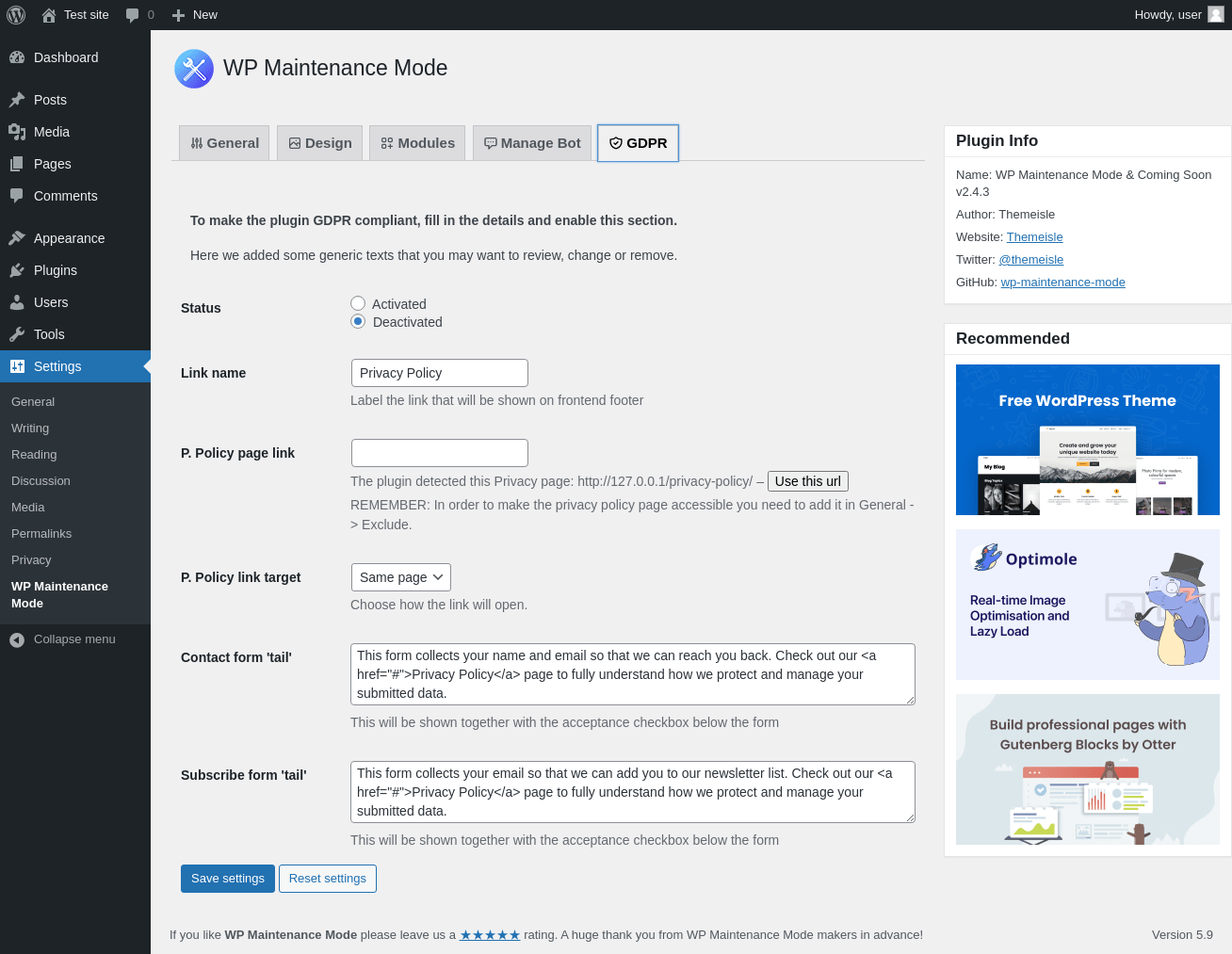The image size is (1232, 954).
Task: Click the Comments speech bubble sidebar icon
Action: click(x=17, y=196)
